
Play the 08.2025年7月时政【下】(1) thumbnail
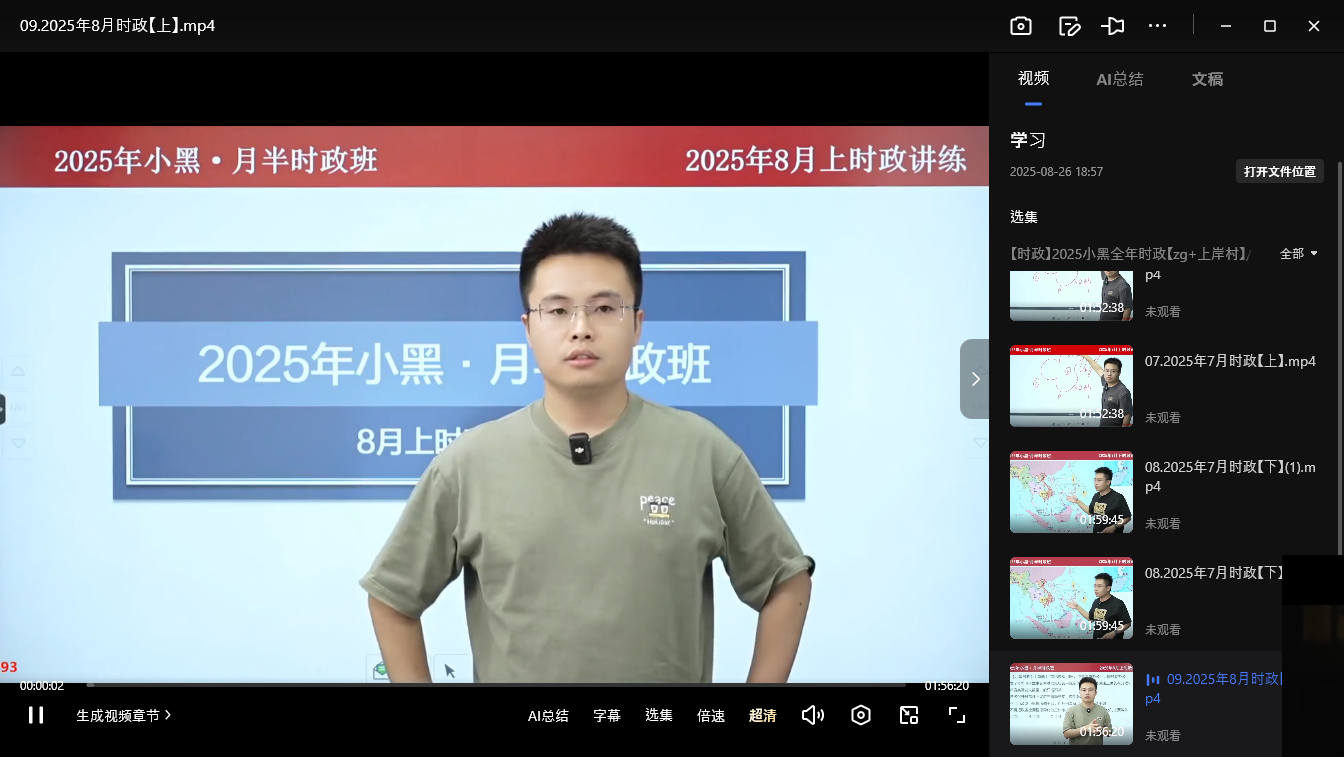(x=1071, y=492)
